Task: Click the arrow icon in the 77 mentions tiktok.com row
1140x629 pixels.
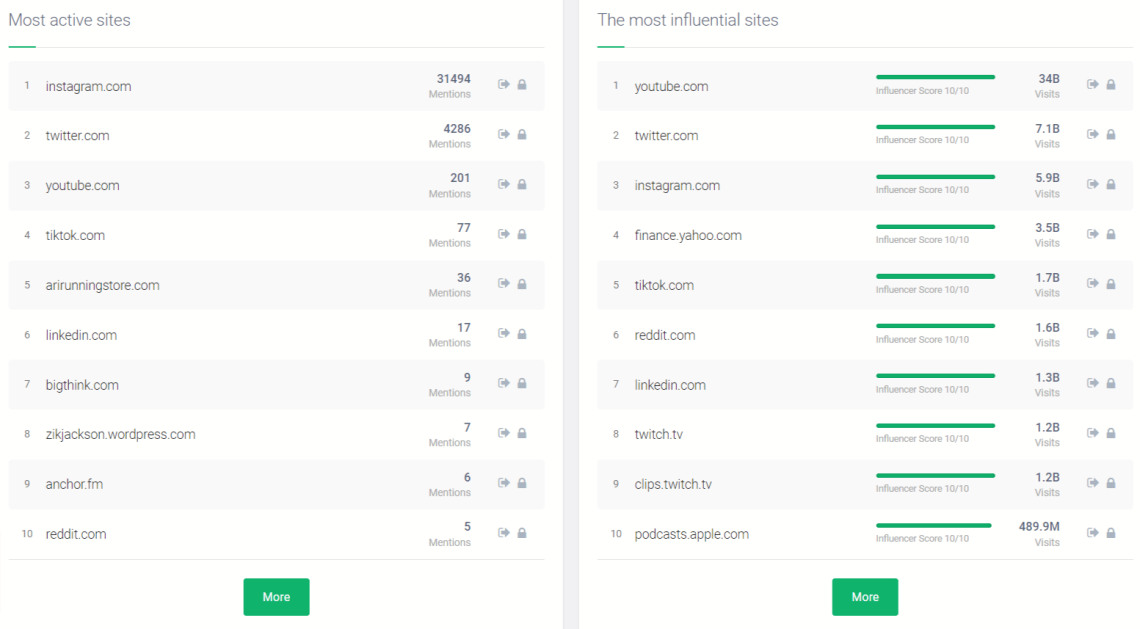Action: coord(504,234)
